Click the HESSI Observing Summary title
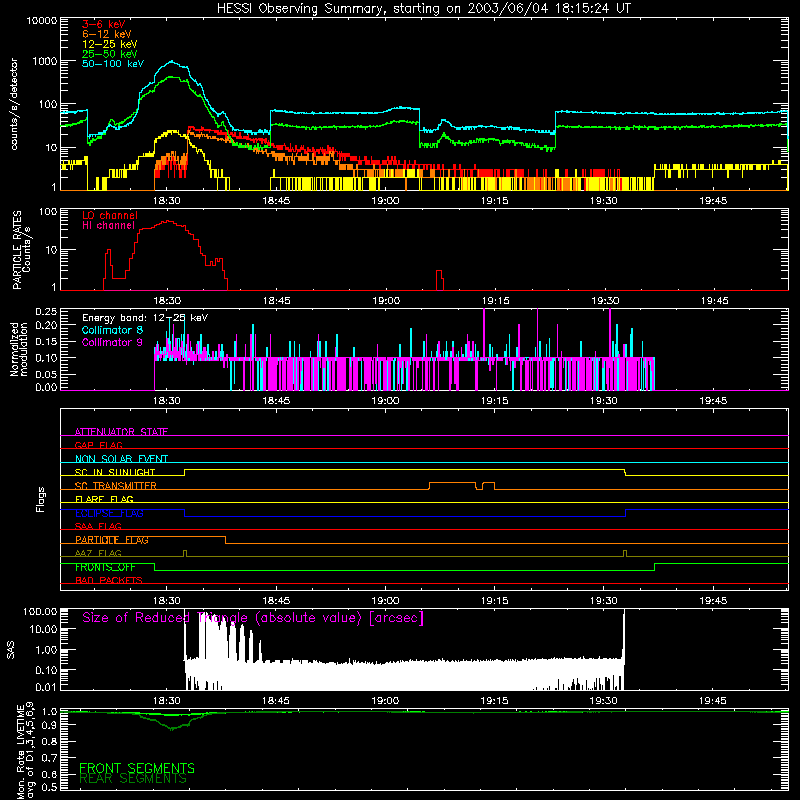800x800 pixels. point(424,9)
